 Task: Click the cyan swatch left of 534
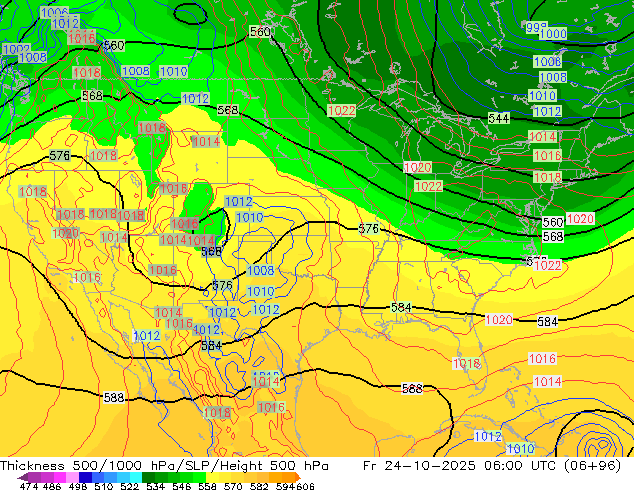point(136,477)
